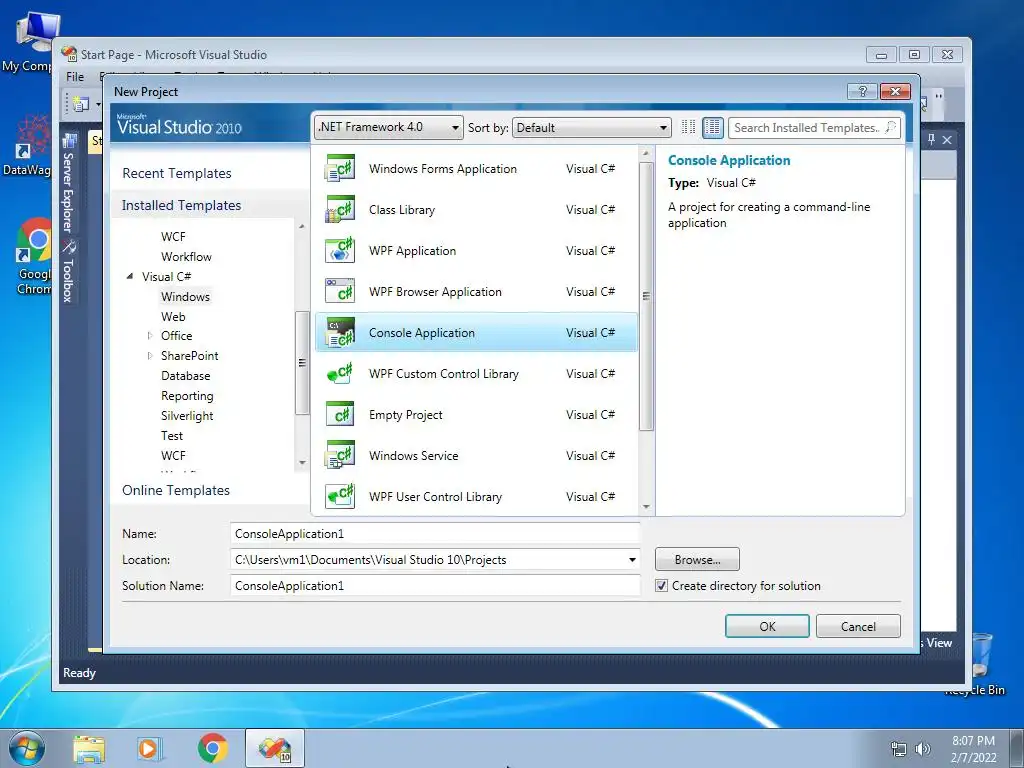Switch templates to small icons view
Screen dimensions: 1024x768
click(688, 127)
